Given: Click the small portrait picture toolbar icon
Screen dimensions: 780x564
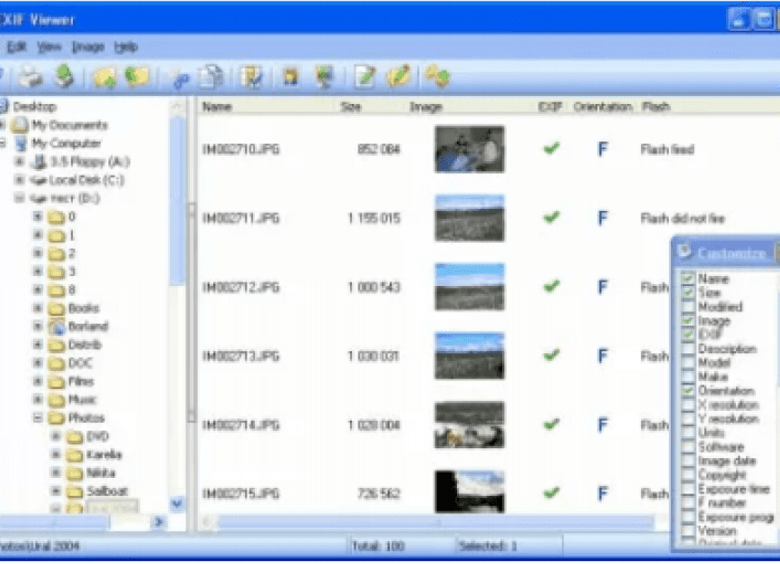Looking at the screenshot, I should 291,77.
